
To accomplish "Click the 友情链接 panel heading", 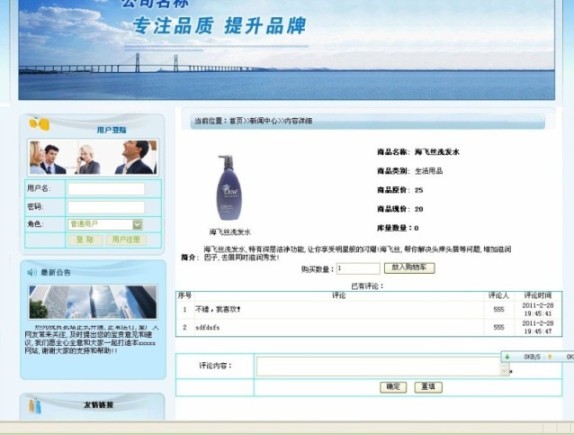I will [98, 405].
